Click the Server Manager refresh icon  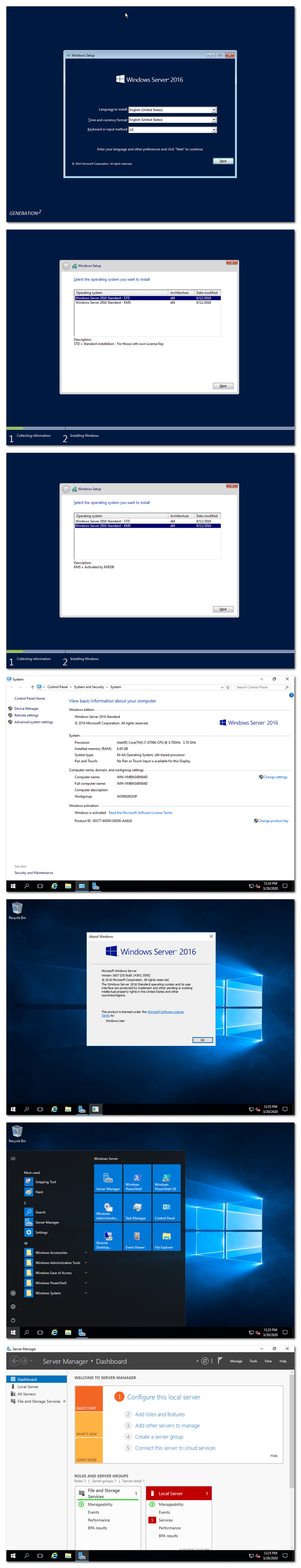click(205, 1360)
